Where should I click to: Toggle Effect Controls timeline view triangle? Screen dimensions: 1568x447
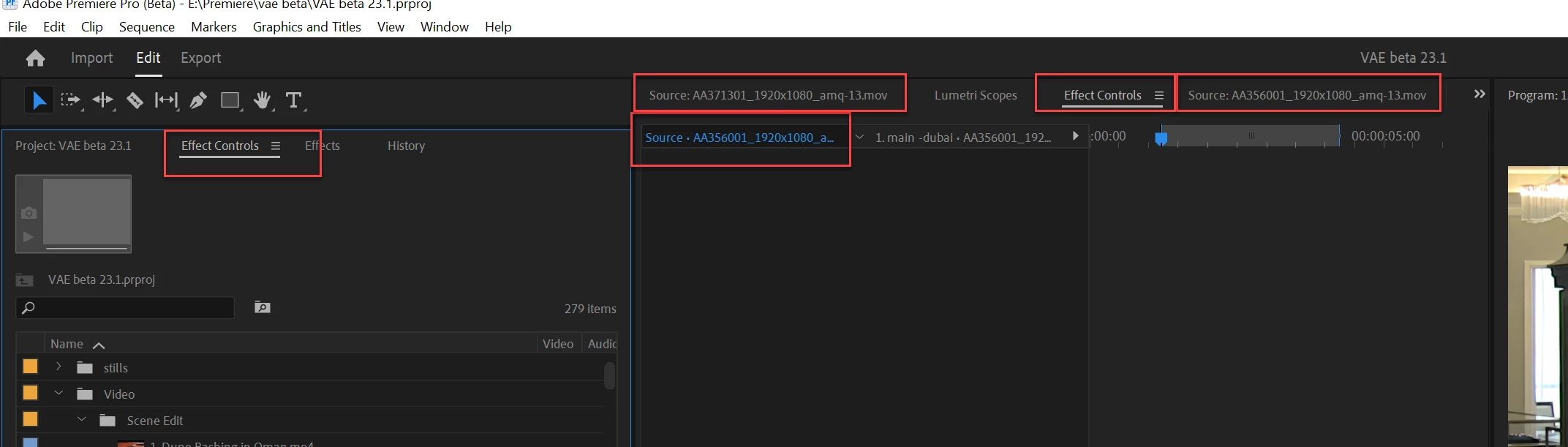point(1075,136)
